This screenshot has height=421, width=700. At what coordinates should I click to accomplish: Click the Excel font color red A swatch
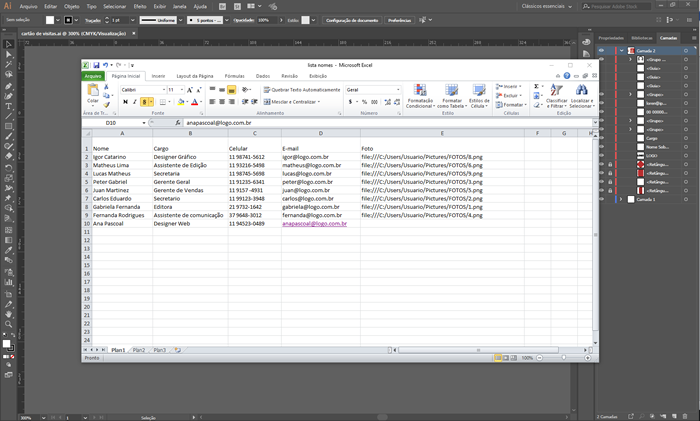(195, 102)
